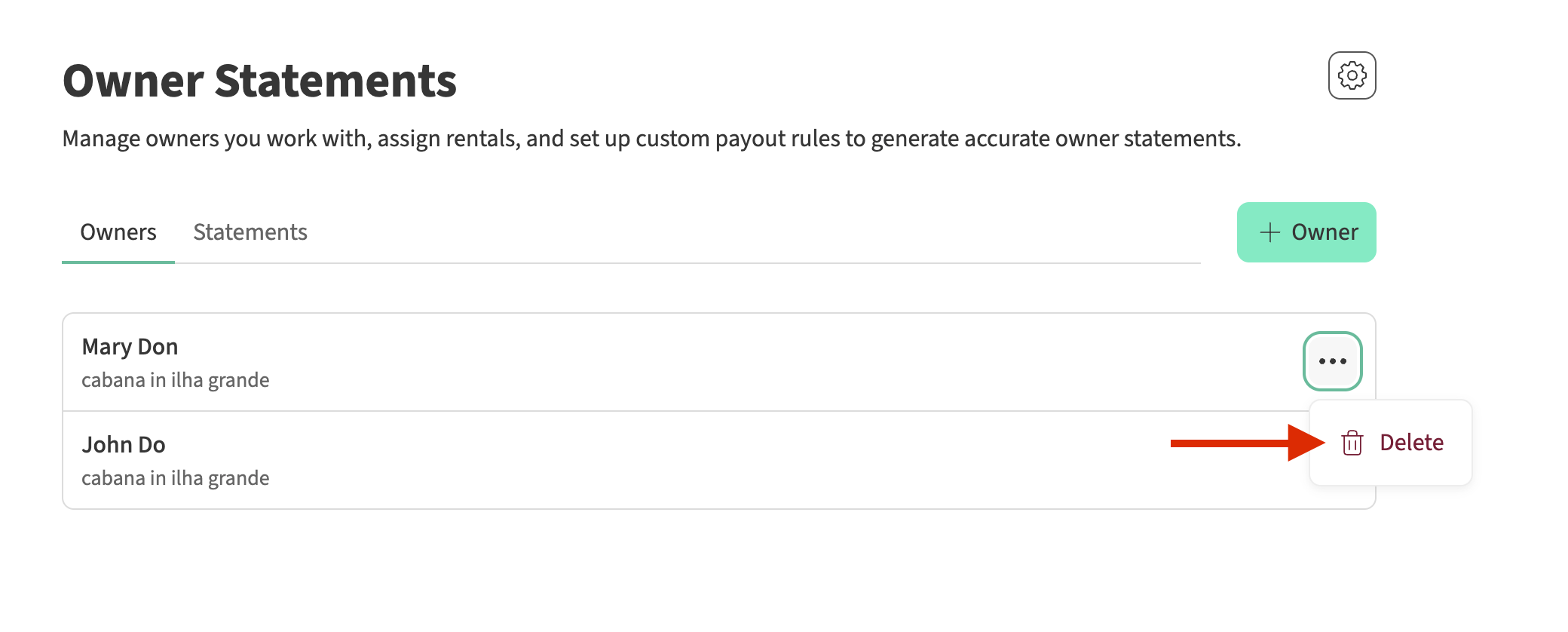Click empty middle area of John Do row
The height and width of the screenshot is (632, 1568).
coord(716,460)
